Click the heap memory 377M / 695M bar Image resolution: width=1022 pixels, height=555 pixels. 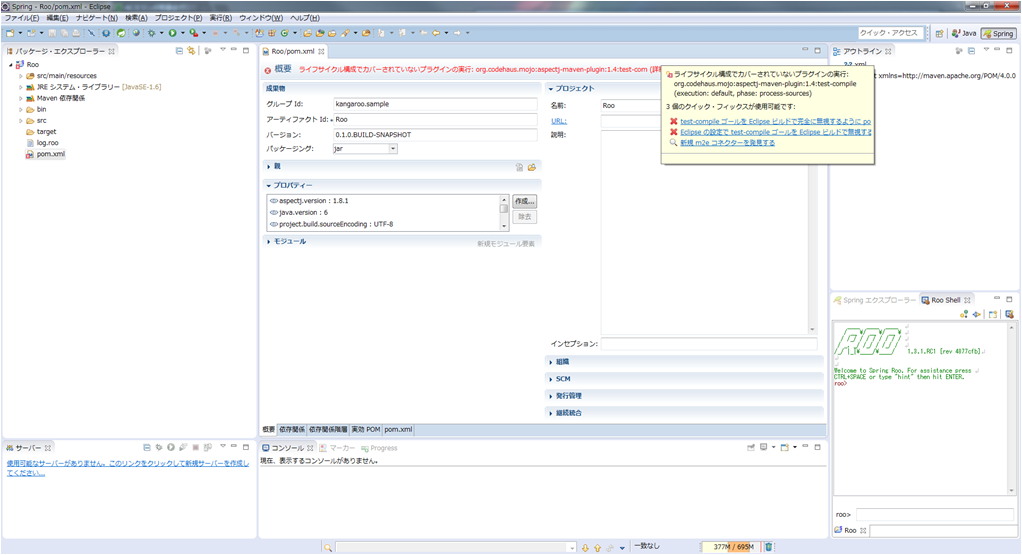(x=731, y=547)
